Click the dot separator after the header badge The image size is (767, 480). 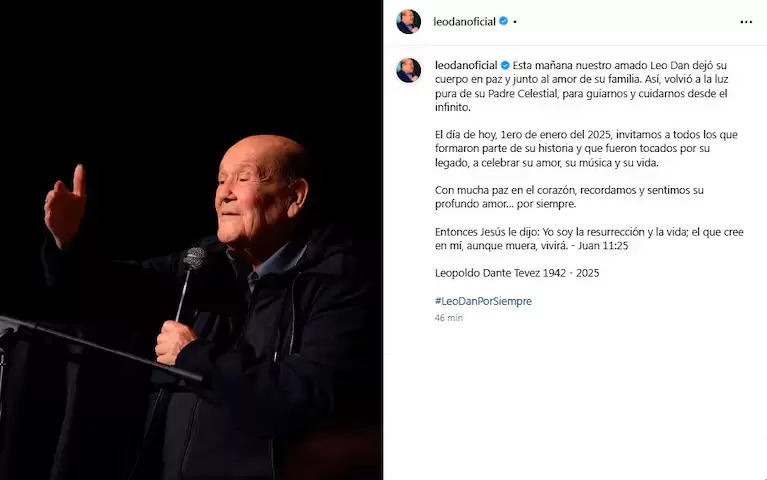click(515, 22)
